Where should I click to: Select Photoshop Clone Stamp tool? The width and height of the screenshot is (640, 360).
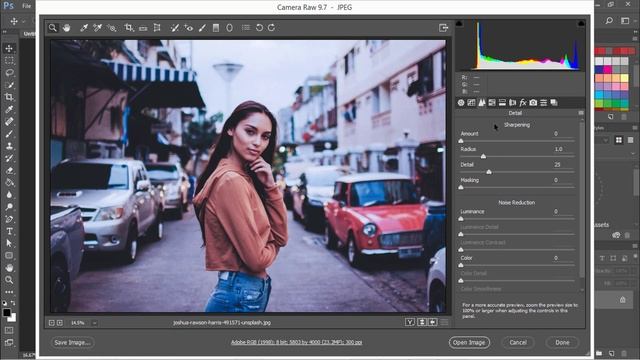point(9,146)
